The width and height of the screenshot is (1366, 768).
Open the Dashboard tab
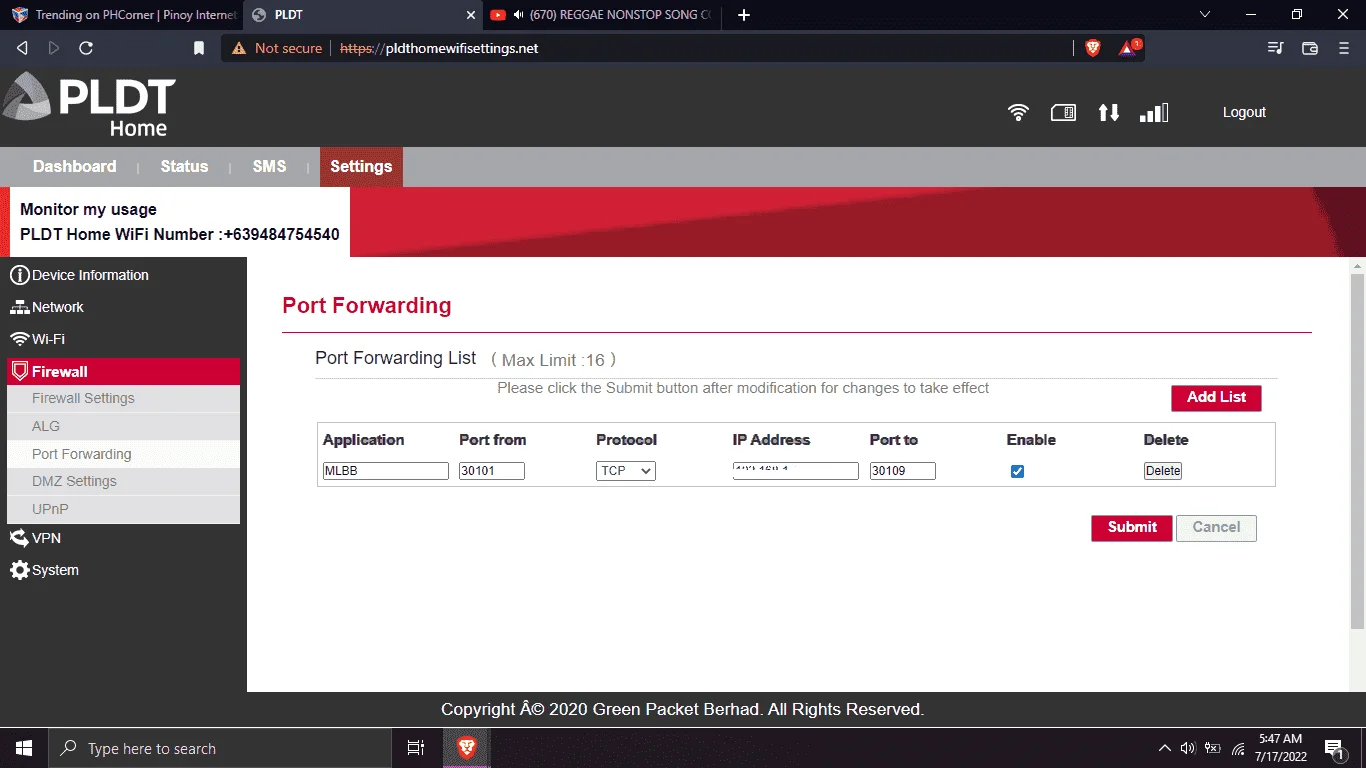pyautogui.click(x=74, y=167)
